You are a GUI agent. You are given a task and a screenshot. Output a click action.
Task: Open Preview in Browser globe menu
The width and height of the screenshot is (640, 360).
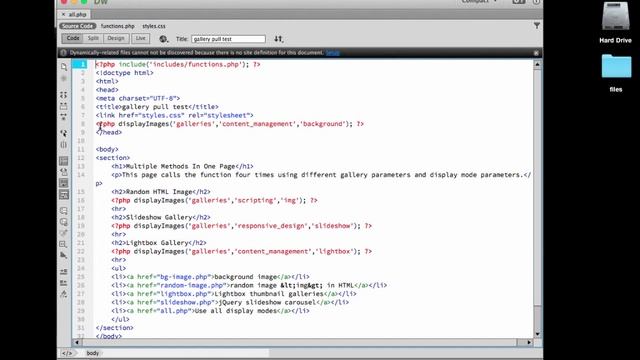pyautogui.click(x=164, y=39)
